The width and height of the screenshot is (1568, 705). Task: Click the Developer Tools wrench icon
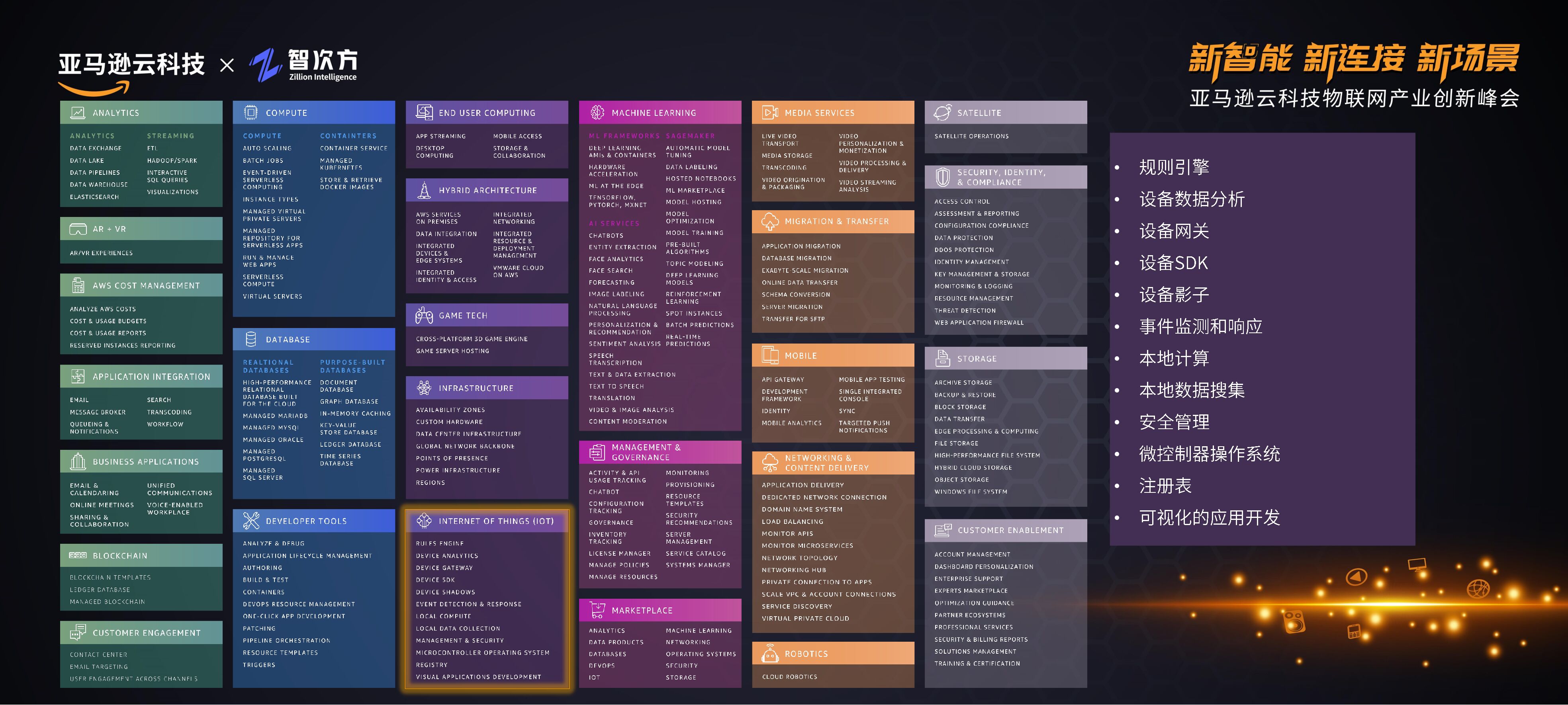(251, 521)
